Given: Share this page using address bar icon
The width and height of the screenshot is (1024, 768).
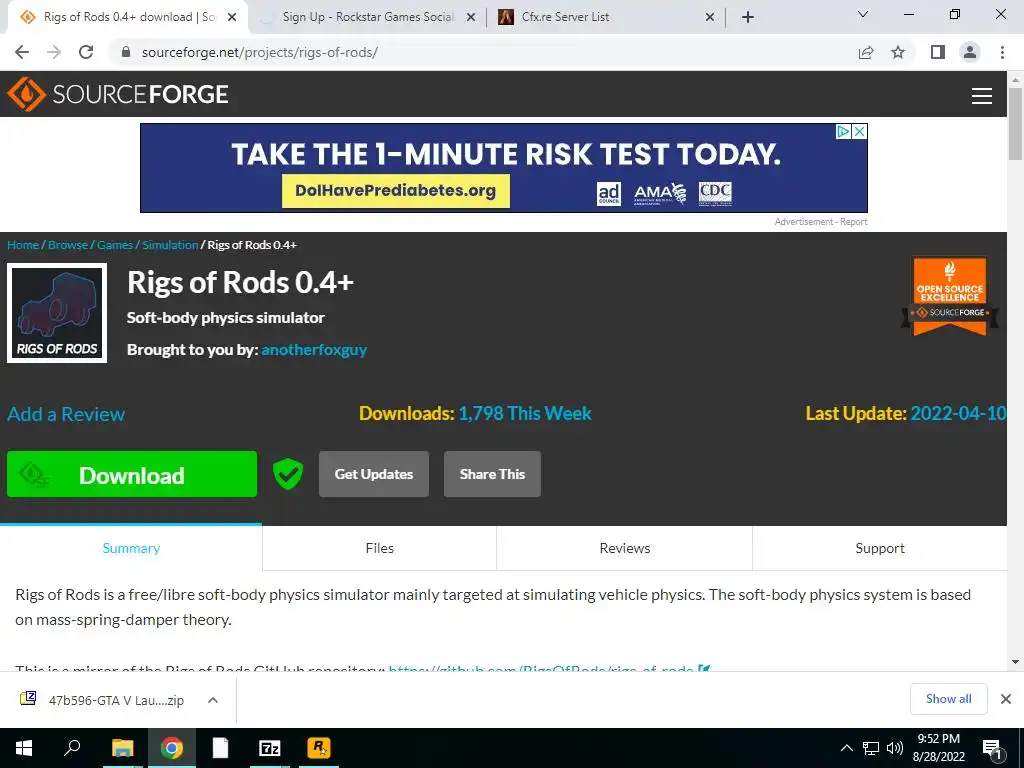Looking at the screenshot, I should tap(866, 52).
